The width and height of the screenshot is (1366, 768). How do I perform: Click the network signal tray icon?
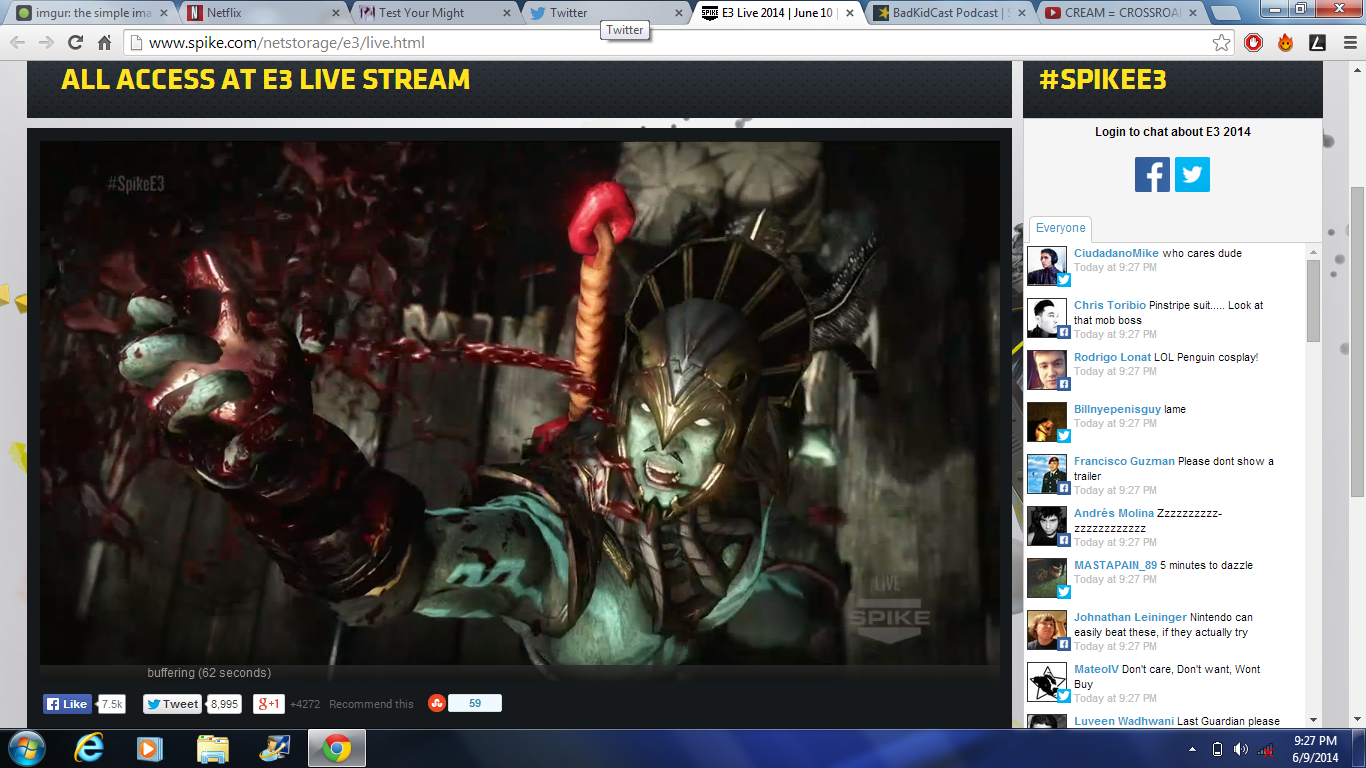tap(1265, 749)
